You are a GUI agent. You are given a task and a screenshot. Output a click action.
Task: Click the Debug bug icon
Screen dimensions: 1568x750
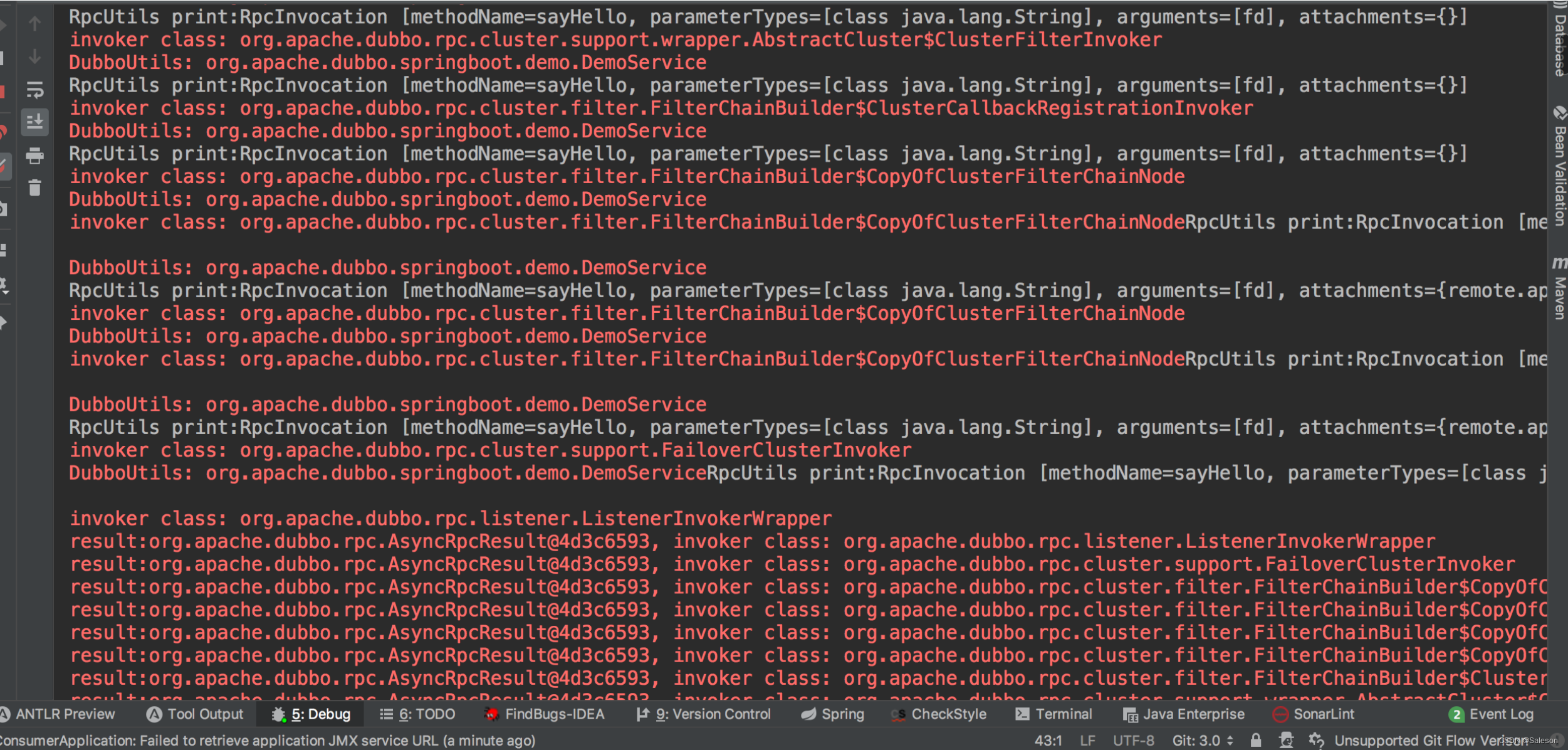click(x=278, y=714)
